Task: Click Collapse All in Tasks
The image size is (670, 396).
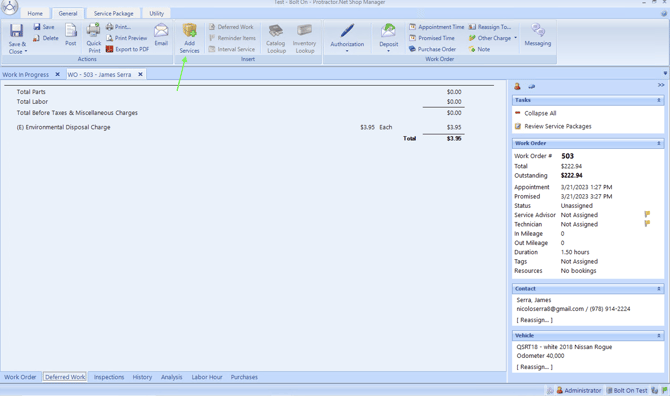Action: (x=540, y=113)
